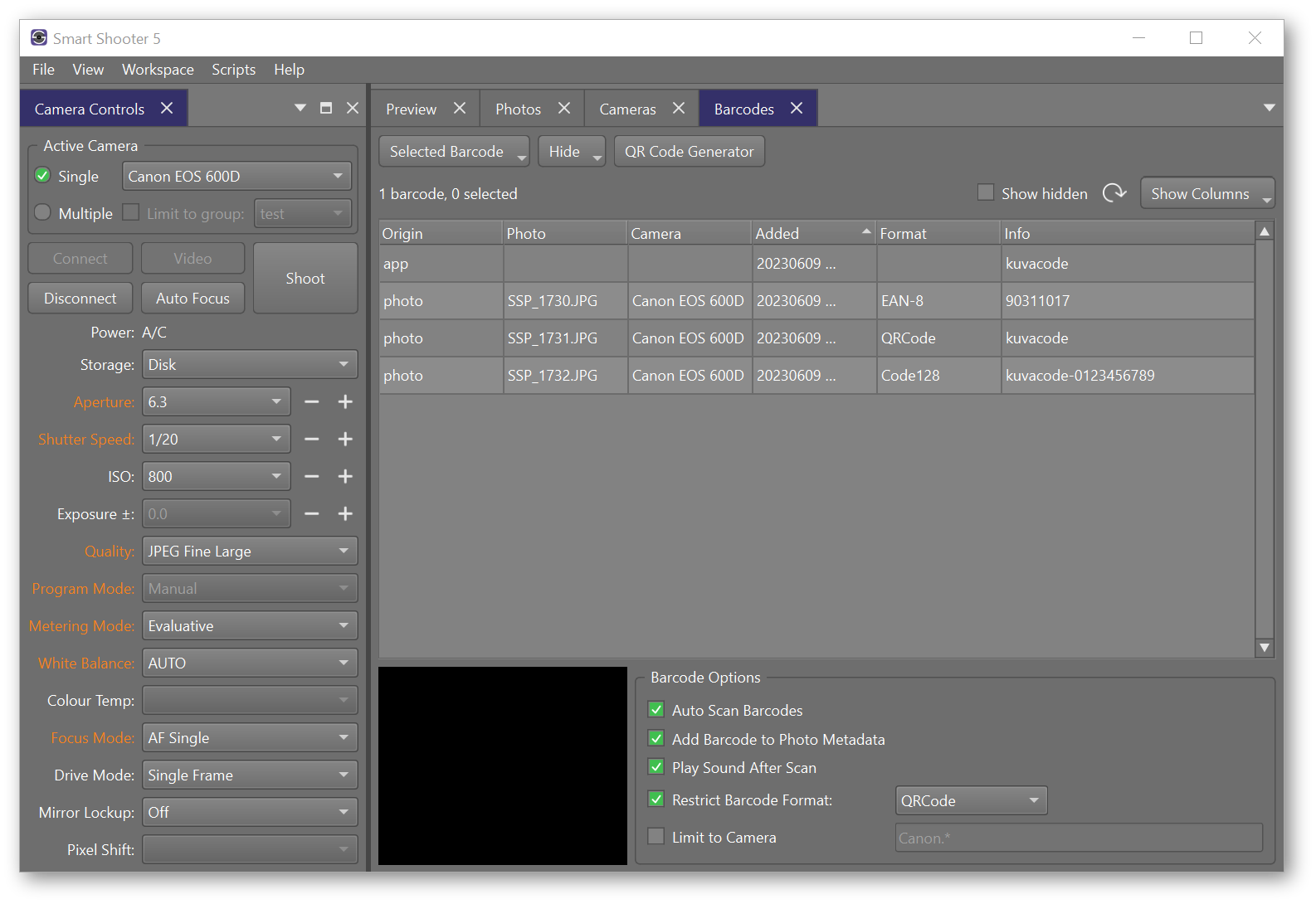
Task: Close the Cameras tab
Action: coord(679,109)
